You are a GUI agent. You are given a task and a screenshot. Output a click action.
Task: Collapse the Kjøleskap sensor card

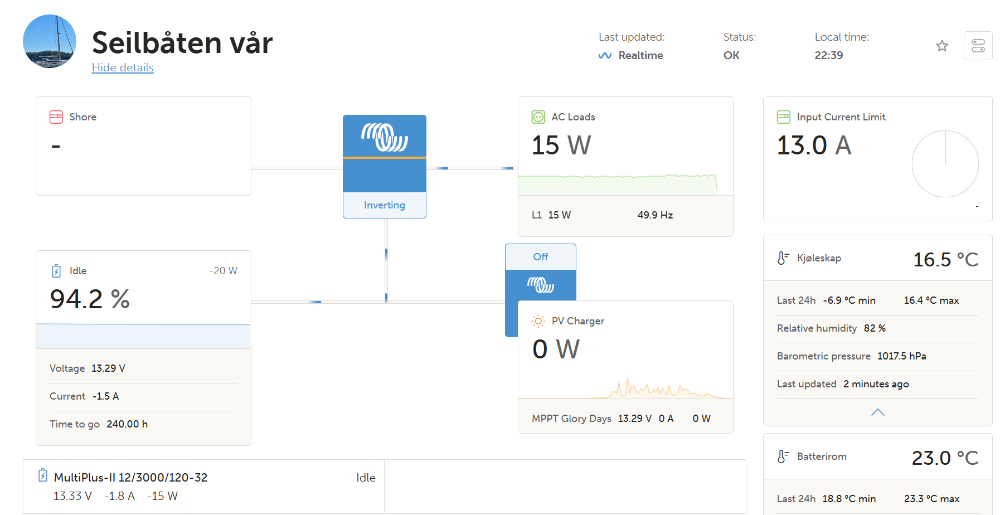878,412
